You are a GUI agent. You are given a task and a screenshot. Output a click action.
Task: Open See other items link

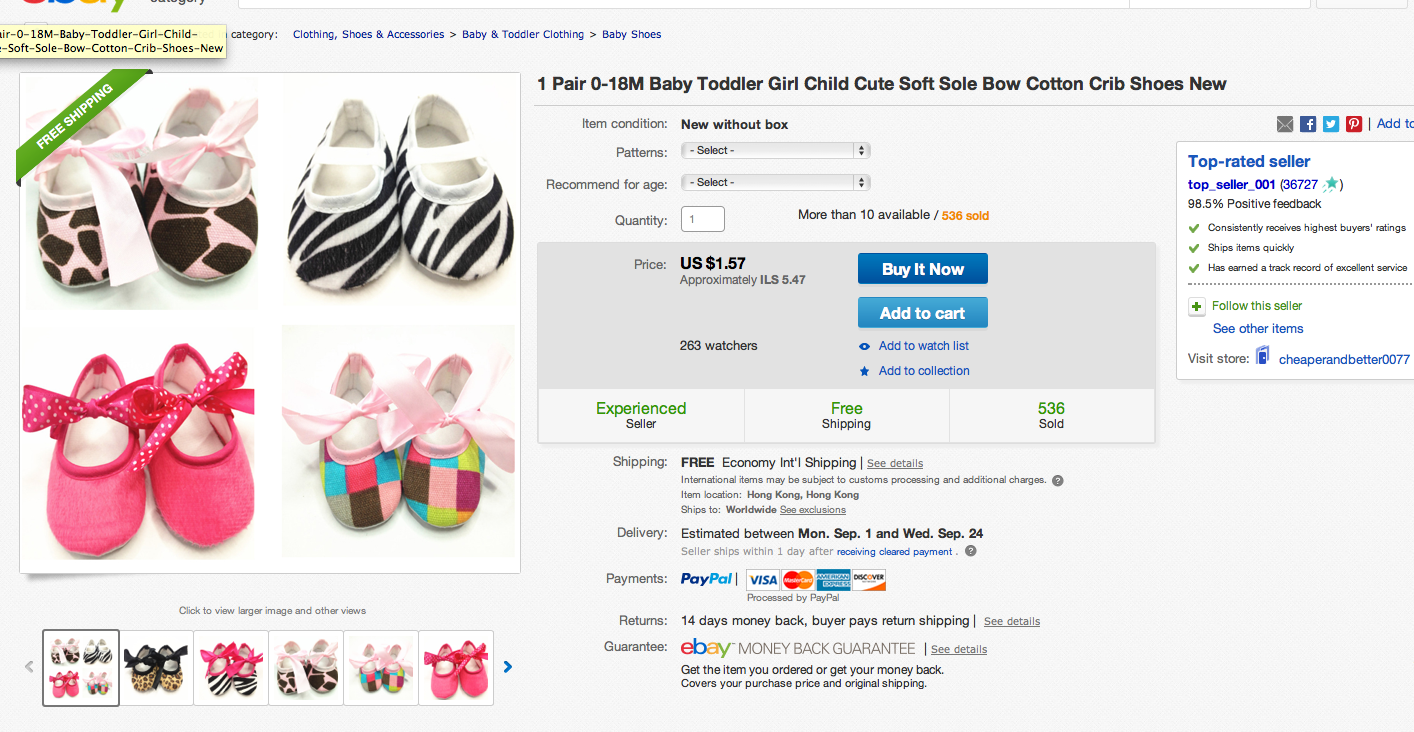tap(1258, 329)
